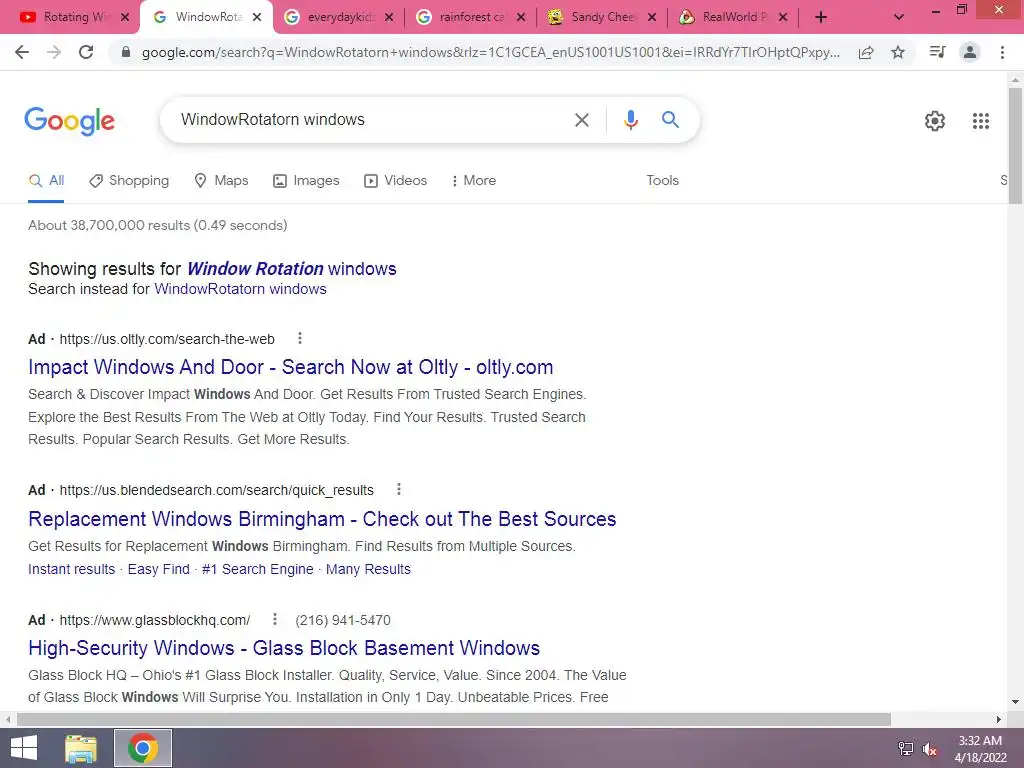The image size is (1024, 768).
Task: Click the (216) 941-5470 phone number
Action: tap(343, 620)
